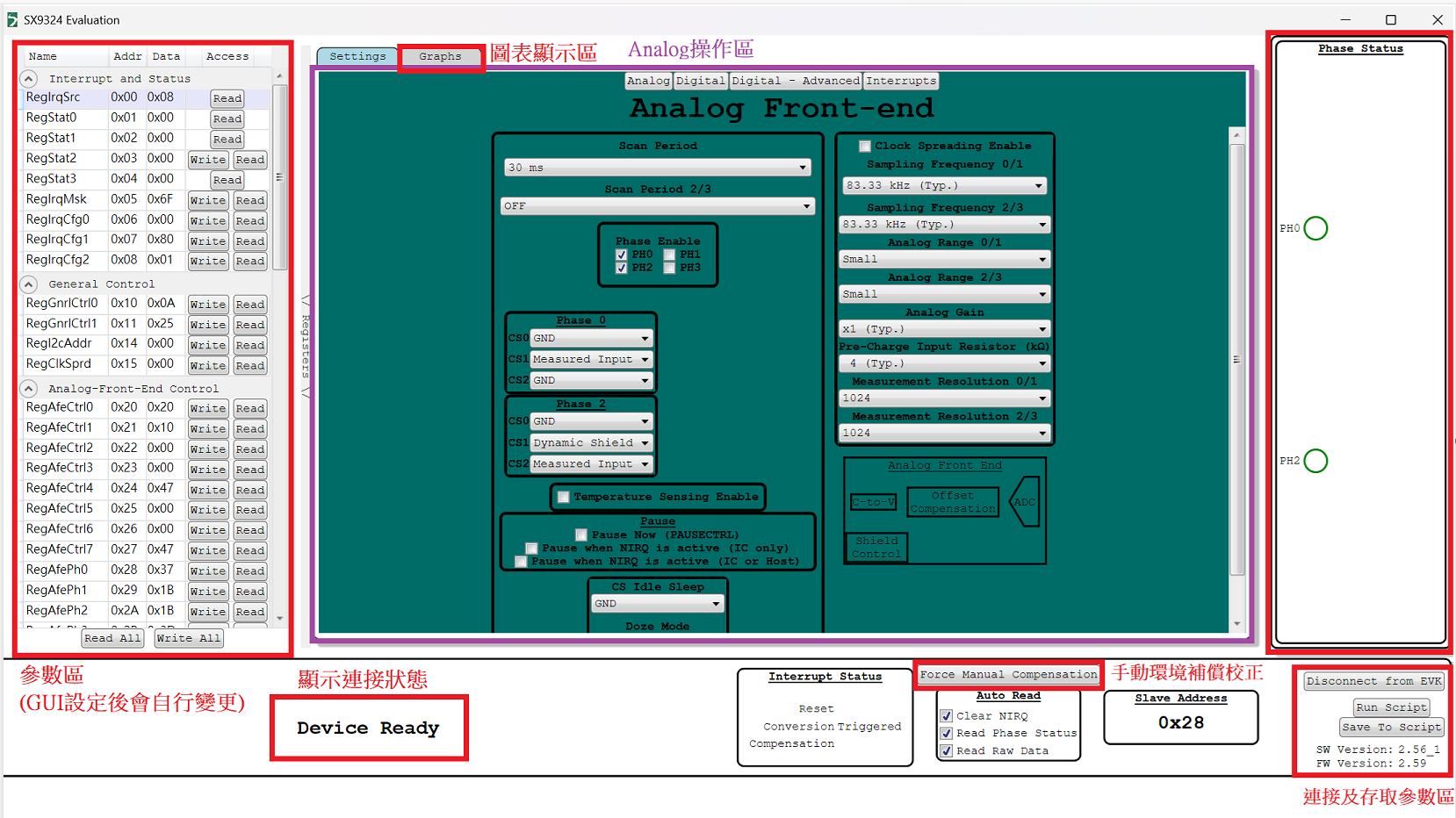This screenshot has height=818, width=1456.
Task: Click the Shield Control diagram block
Action: point(876,548)
